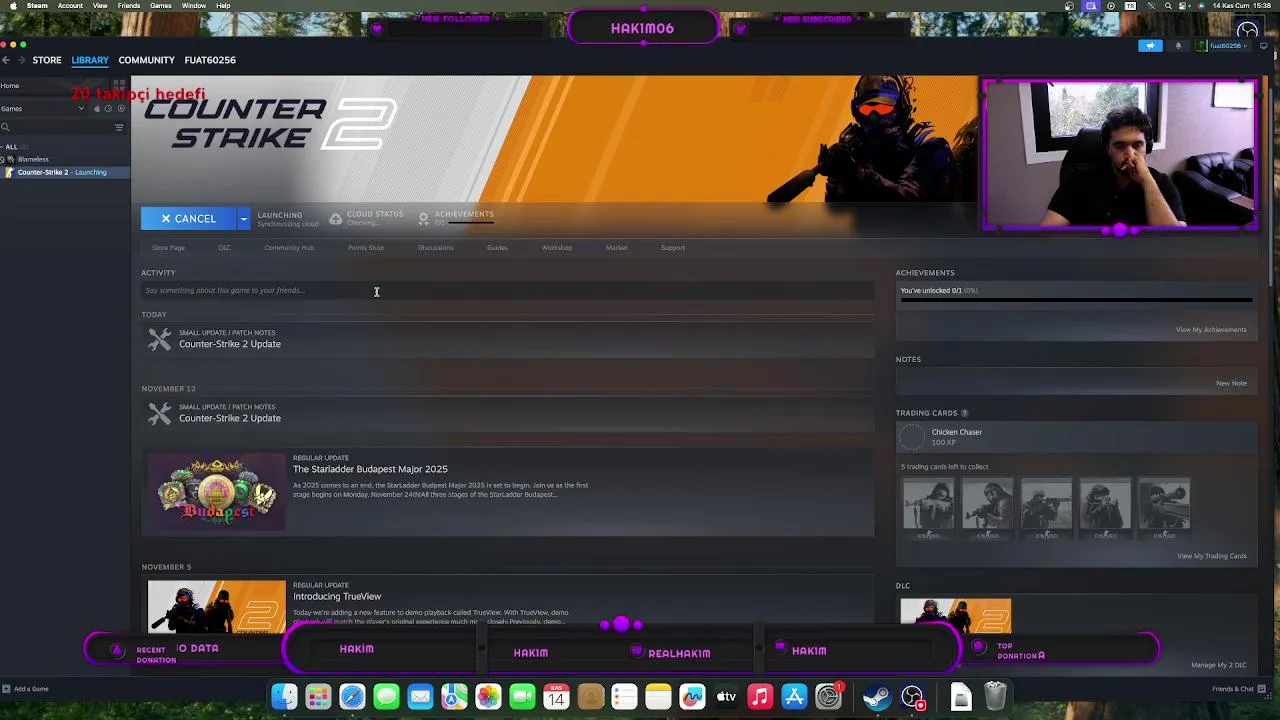Open the Steam menu in menu bar

[x=37, y=6]
